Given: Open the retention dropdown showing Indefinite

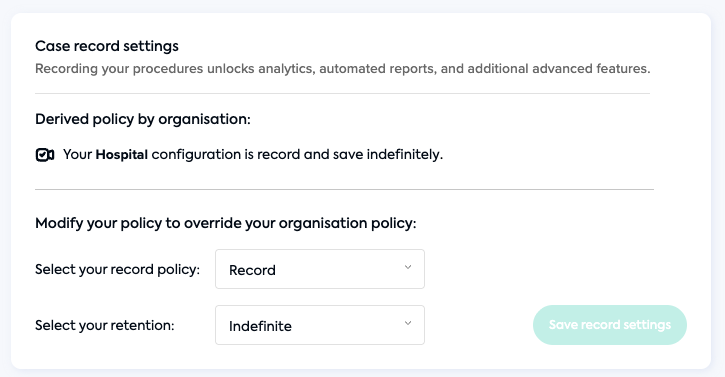Looking at the screenshot, I should [319, 325].
